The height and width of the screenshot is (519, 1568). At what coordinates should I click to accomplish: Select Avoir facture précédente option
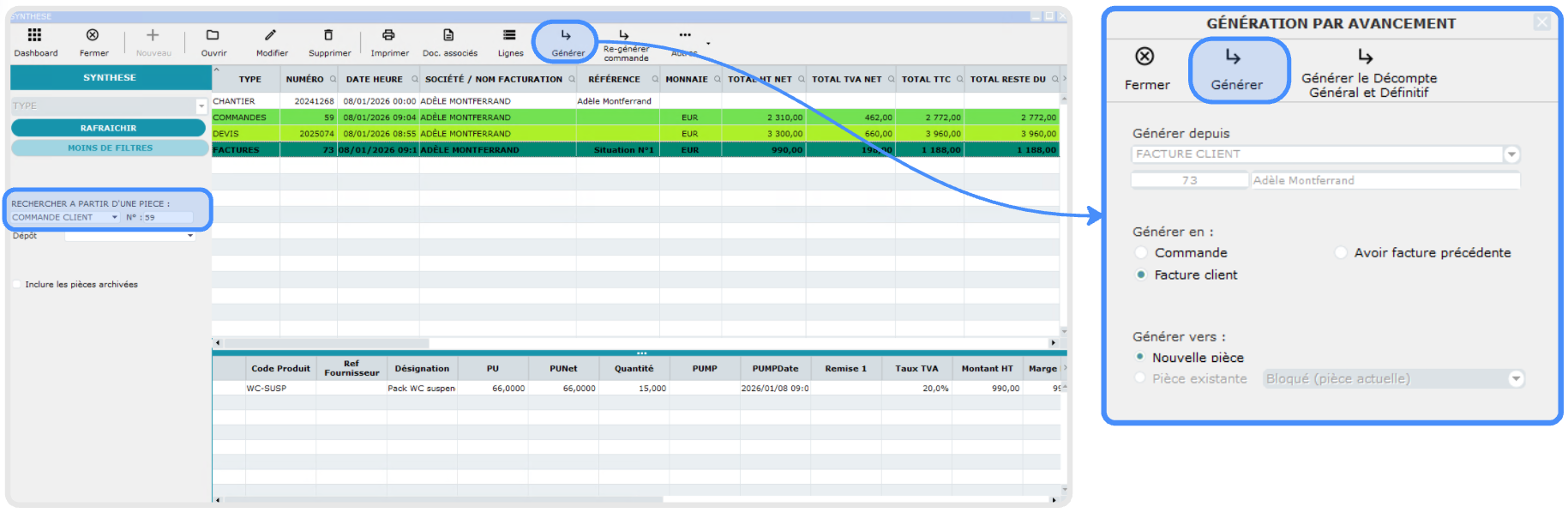[x=1341, y=253]
